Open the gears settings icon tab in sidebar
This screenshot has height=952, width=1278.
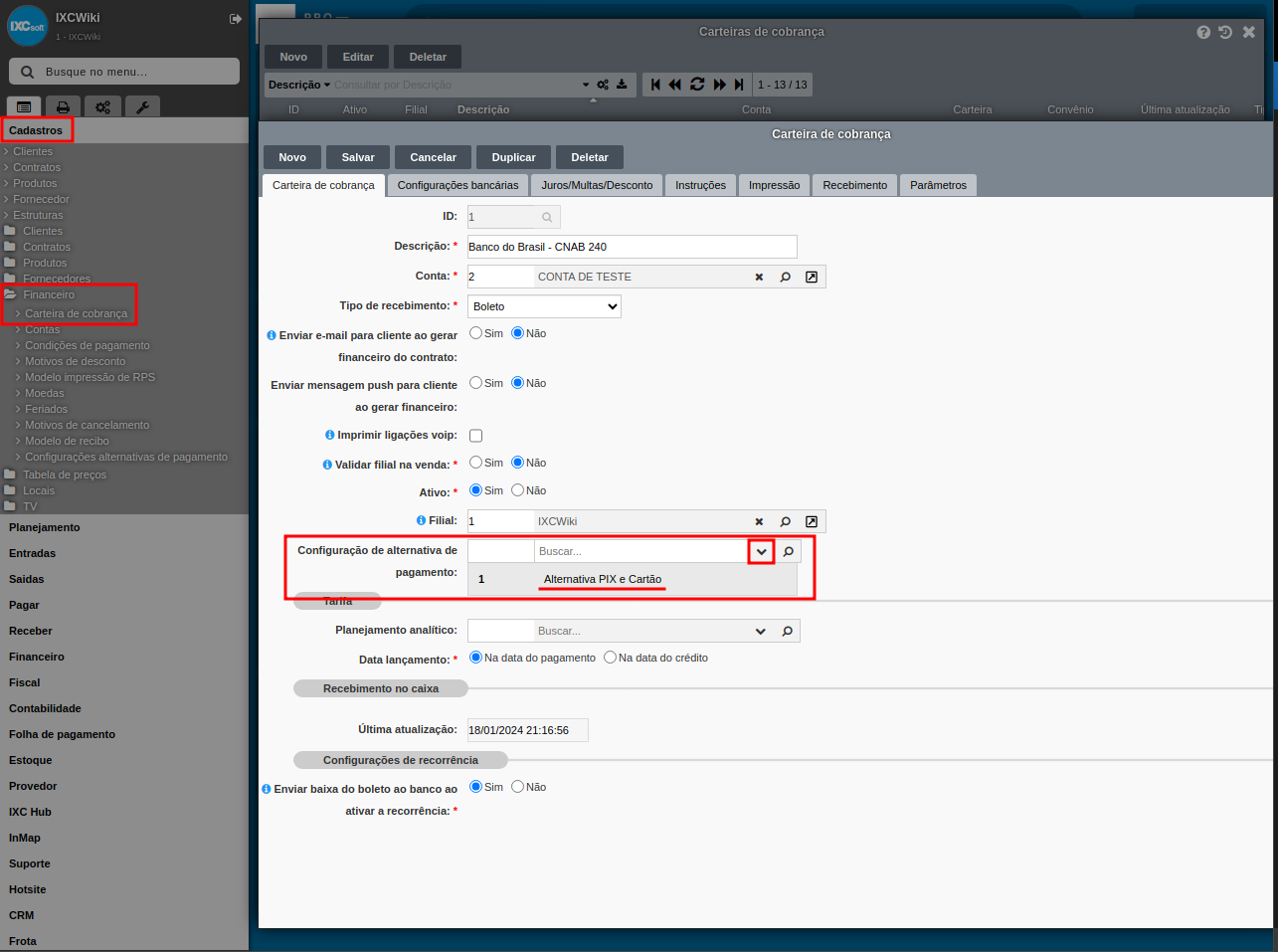[x=102, y=106]
